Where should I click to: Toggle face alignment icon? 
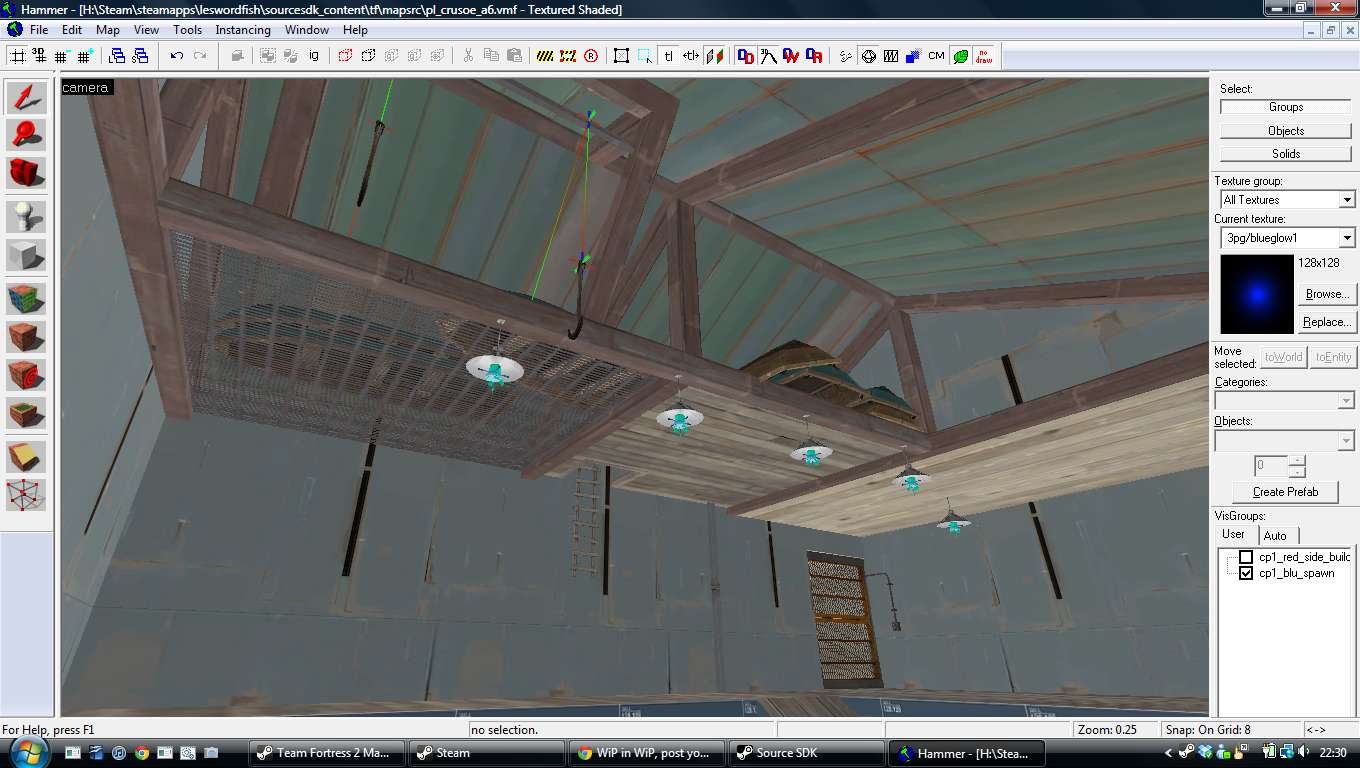click(x=714, y=56)
